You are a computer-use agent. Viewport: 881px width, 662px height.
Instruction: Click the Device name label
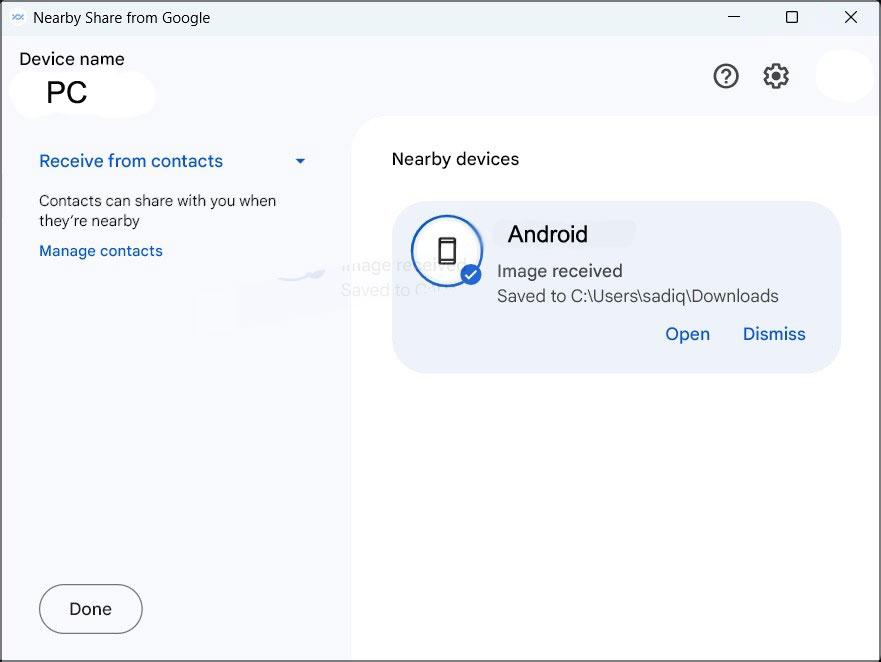coord(72,59)
